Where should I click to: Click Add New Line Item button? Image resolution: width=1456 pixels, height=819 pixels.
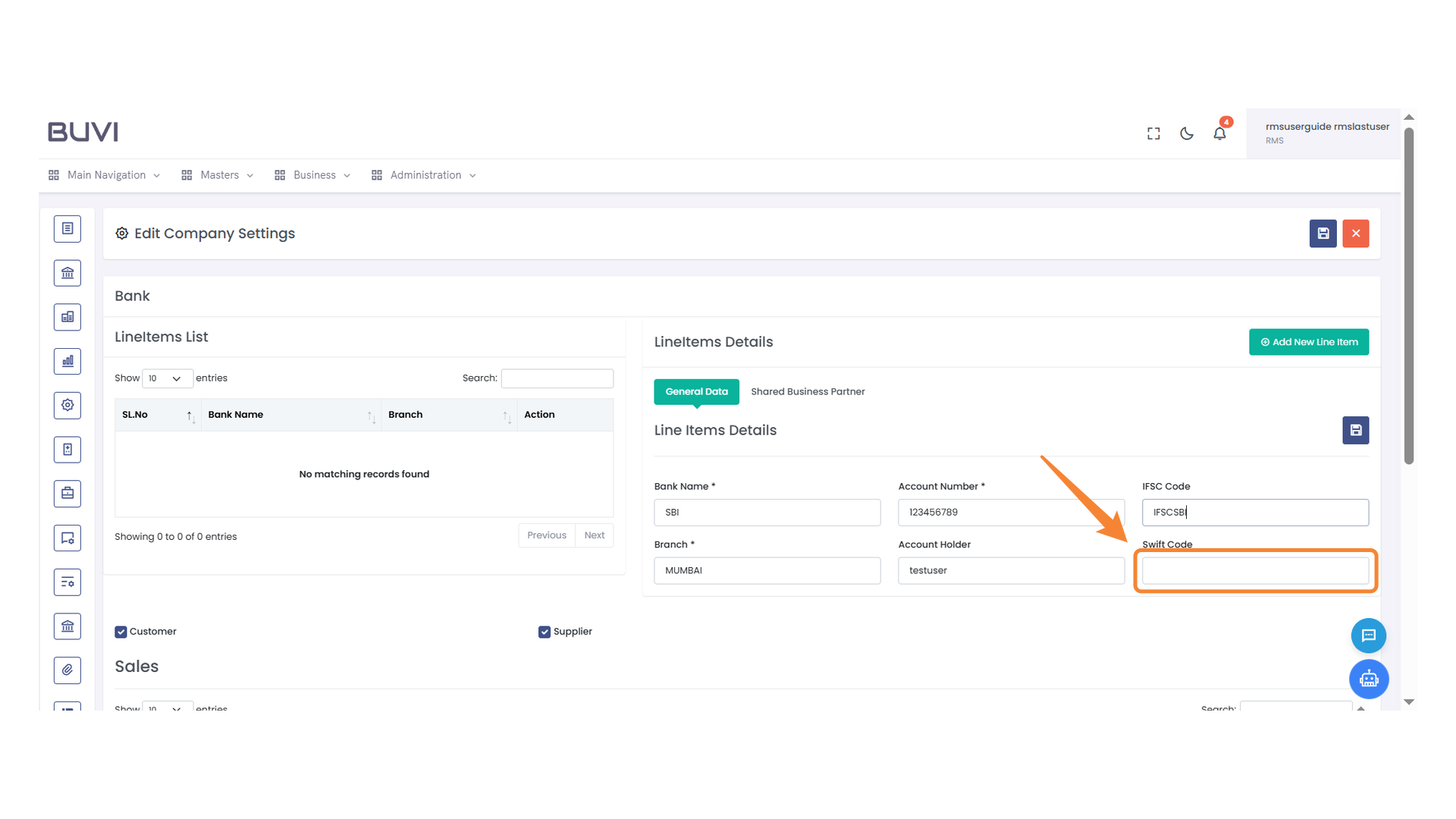[x=1309, y=342]
